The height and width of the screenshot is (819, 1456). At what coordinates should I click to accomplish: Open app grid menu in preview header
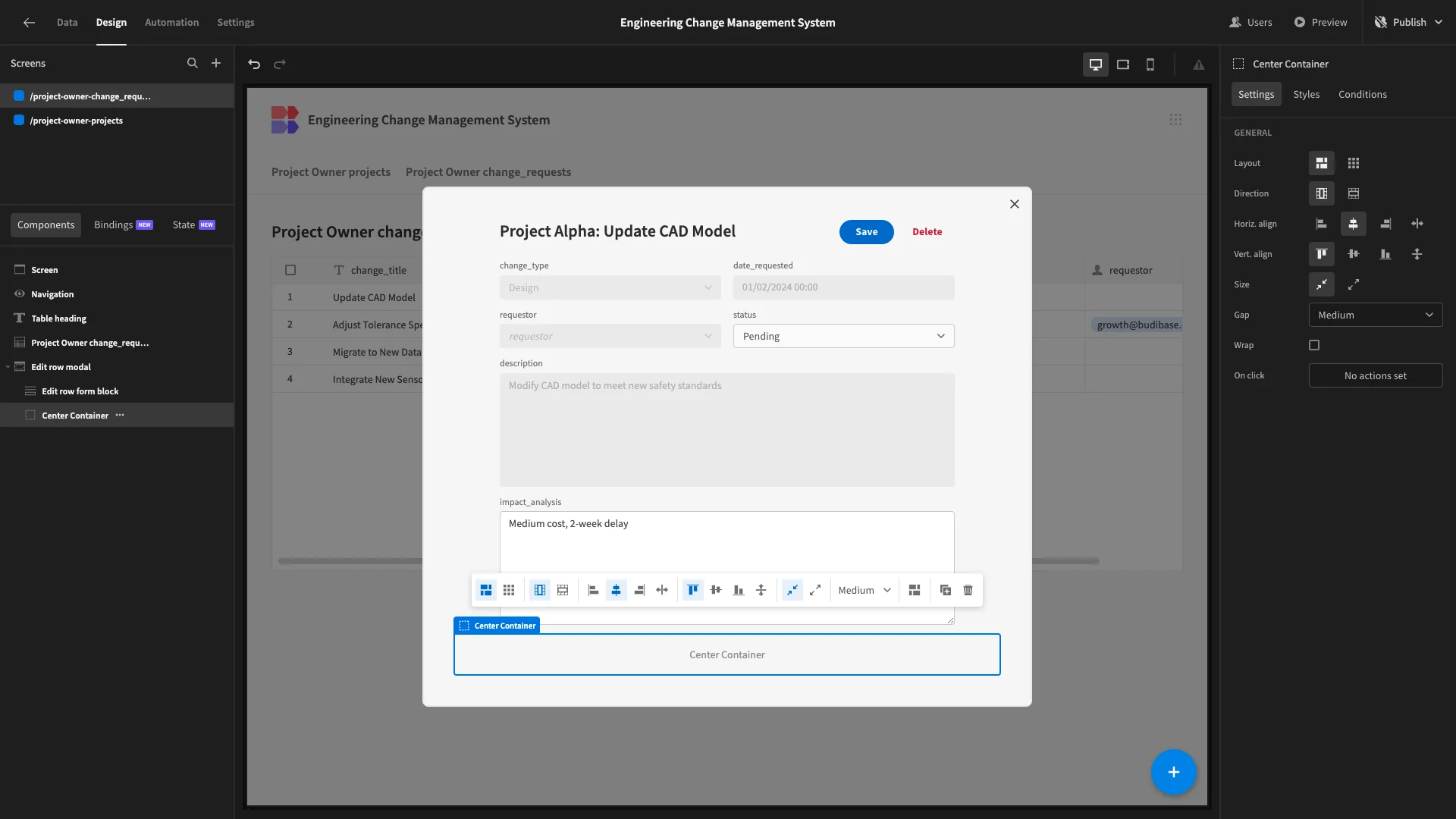[x=1175, y=120]
